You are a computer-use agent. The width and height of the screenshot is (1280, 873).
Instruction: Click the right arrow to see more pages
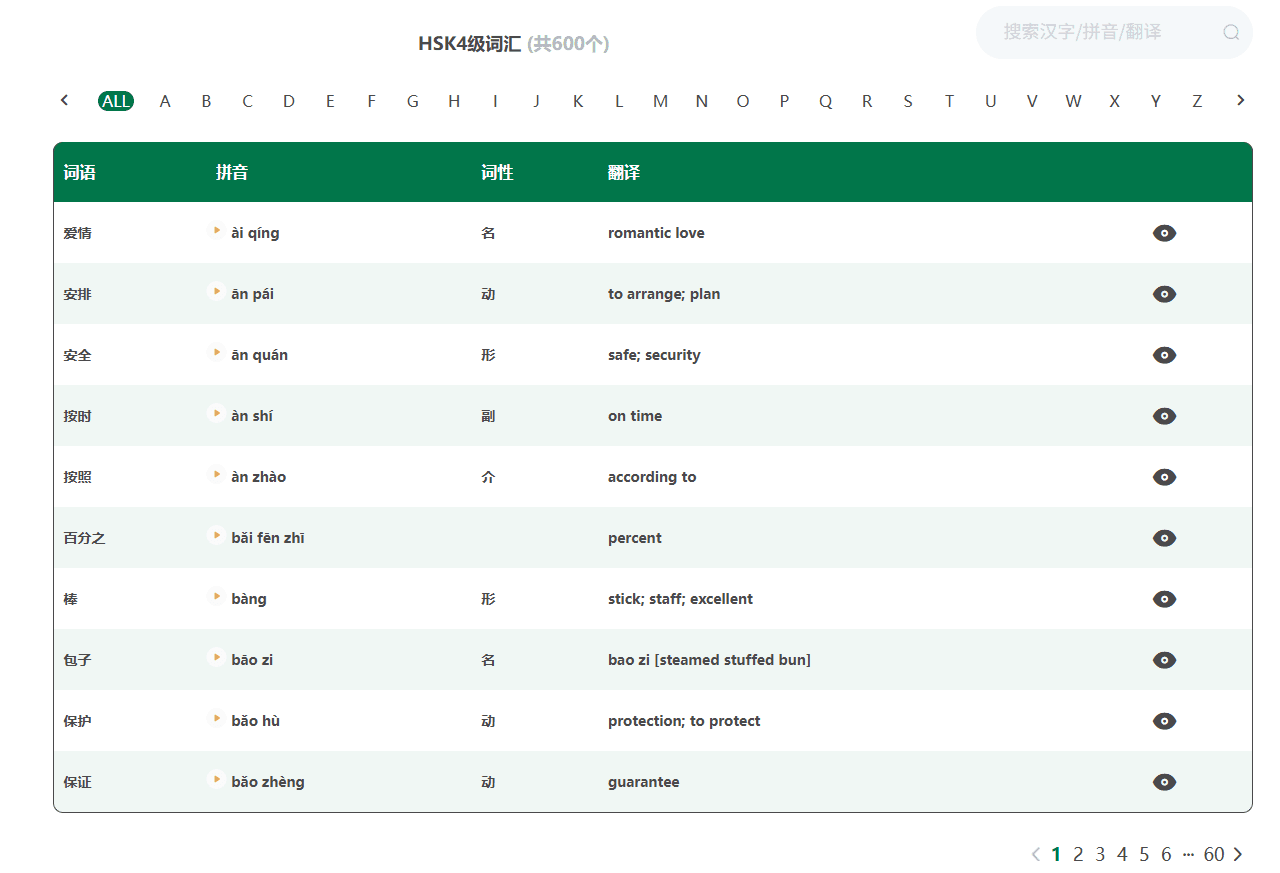(1239, 854)
